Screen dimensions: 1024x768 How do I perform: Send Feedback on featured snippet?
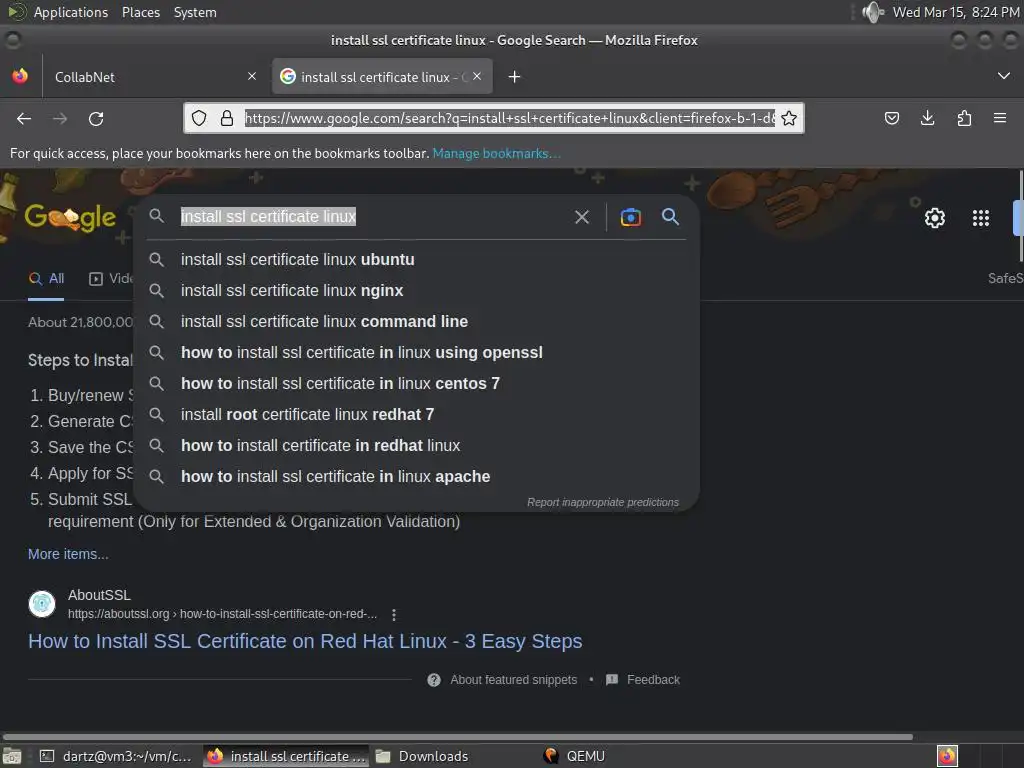(643, 680)
